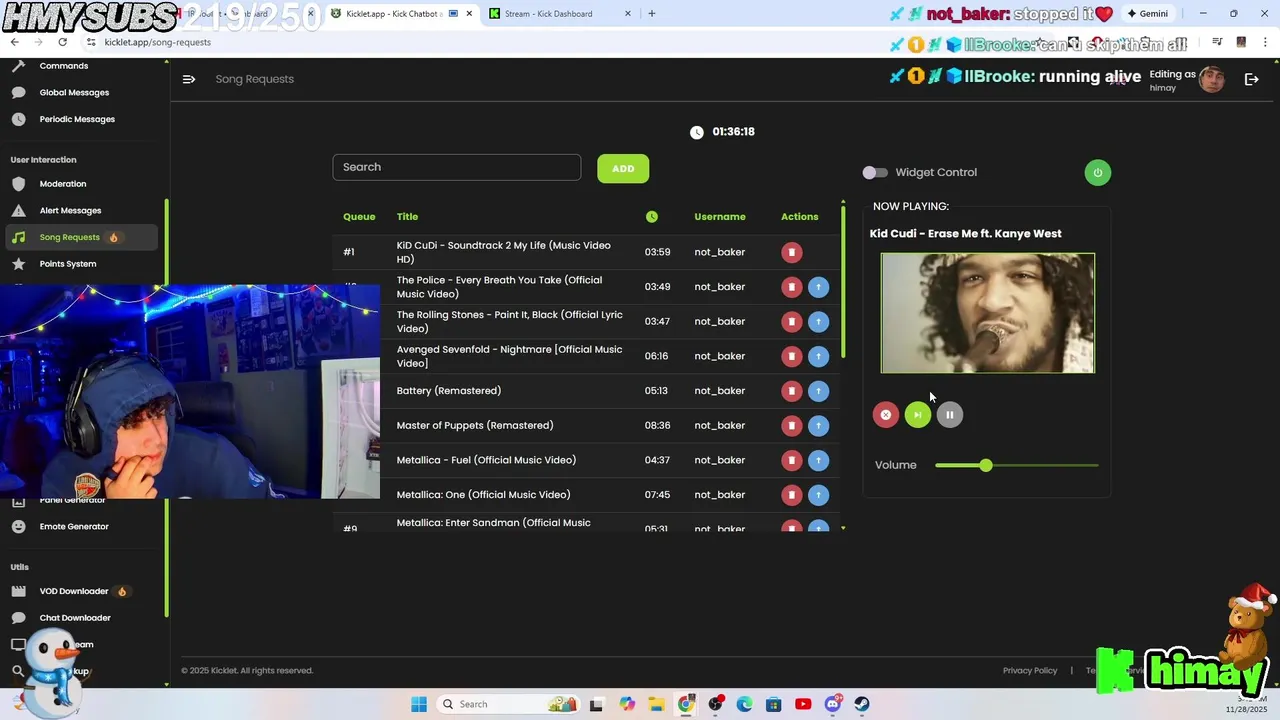
Task: Delete the Metallica: One request
Action: coord(791,495)
